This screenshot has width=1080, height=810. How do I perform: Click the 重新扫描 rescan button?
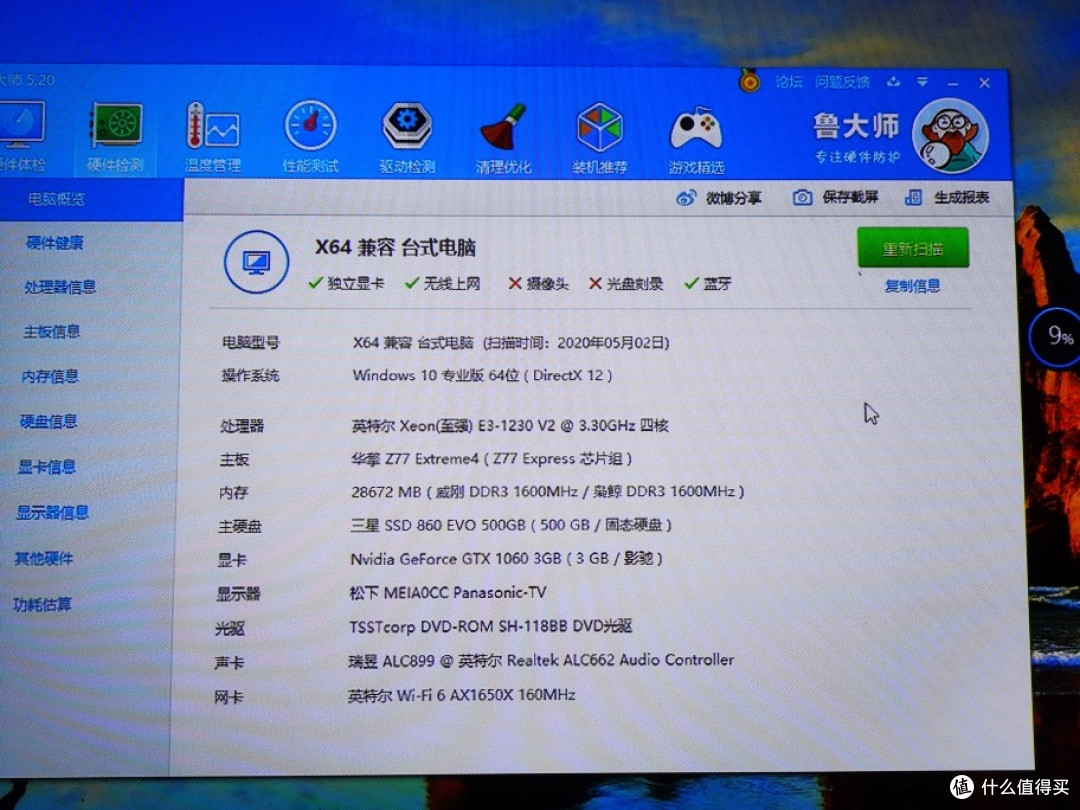pyautogui.click(x=913, y=248)
